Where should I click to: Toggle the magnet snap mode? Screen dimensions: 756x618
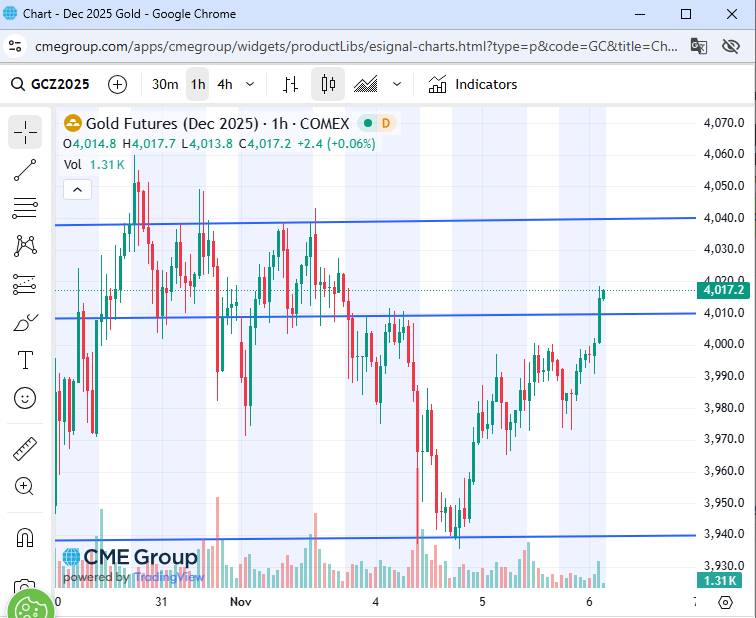pos(25,538)
